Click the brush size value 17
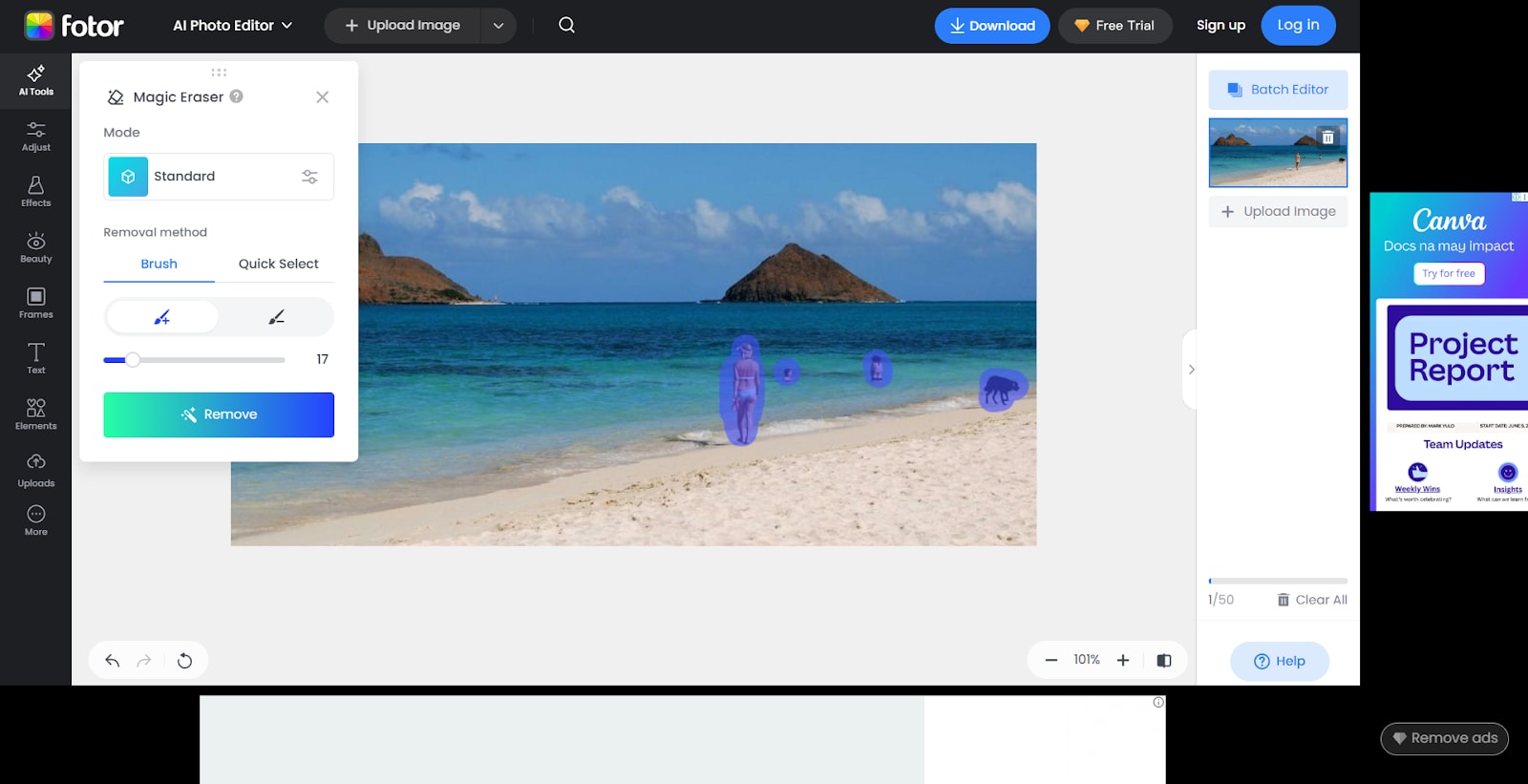1528x784 pixels. click(322, 359)
